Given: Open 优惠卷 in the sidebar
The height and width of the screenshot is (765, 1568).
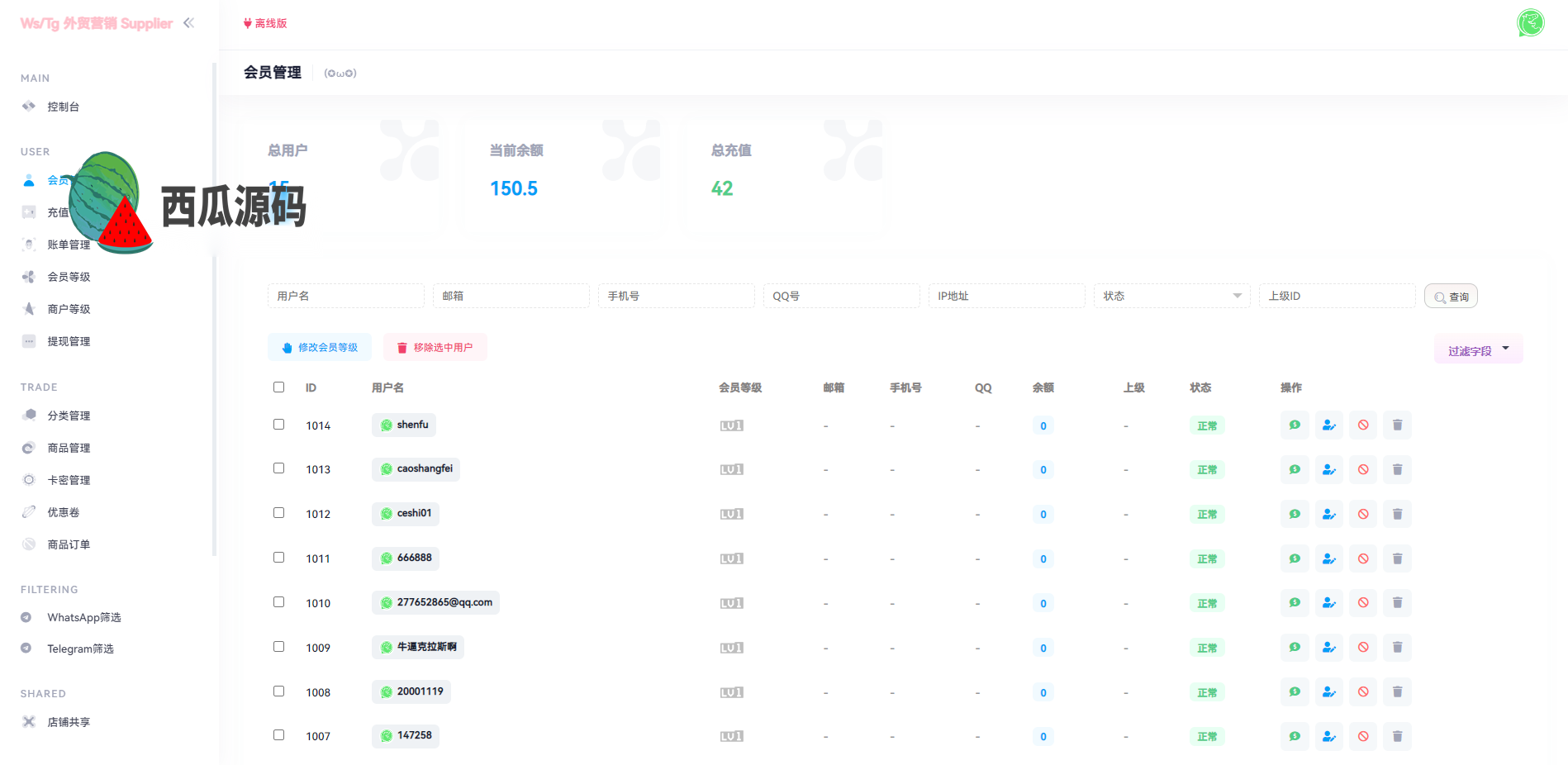Looking at the screenshot, I should [x=63, y=512].
